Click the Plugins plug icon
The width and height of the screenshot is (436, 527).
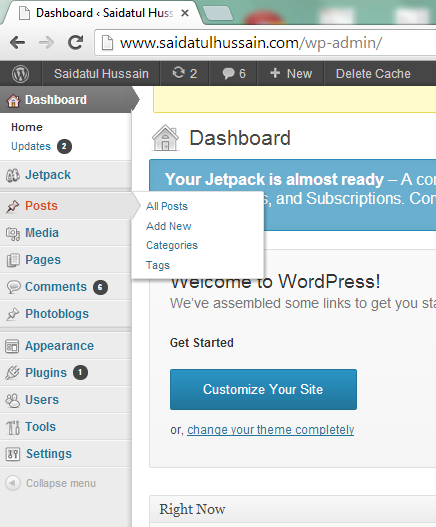pos(12,373)
